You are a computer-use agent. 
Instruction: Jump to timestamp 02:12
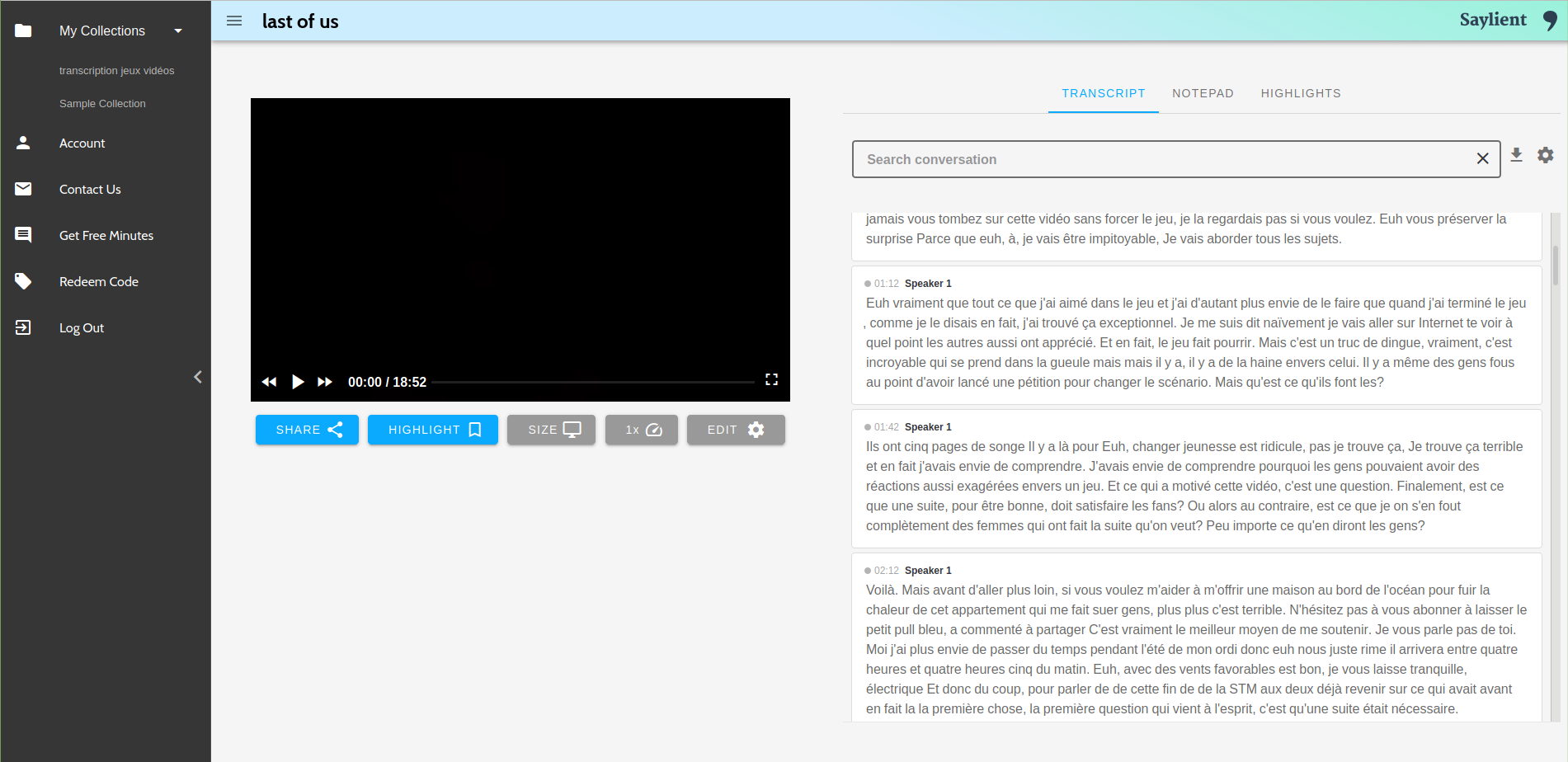pyautogui.click(x=887, y=571)
